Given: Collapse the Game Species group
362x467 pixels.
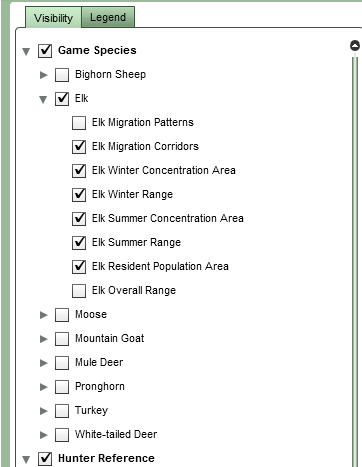Looking at the screenshot, I should pyautogui.click(x=26, y=51).
